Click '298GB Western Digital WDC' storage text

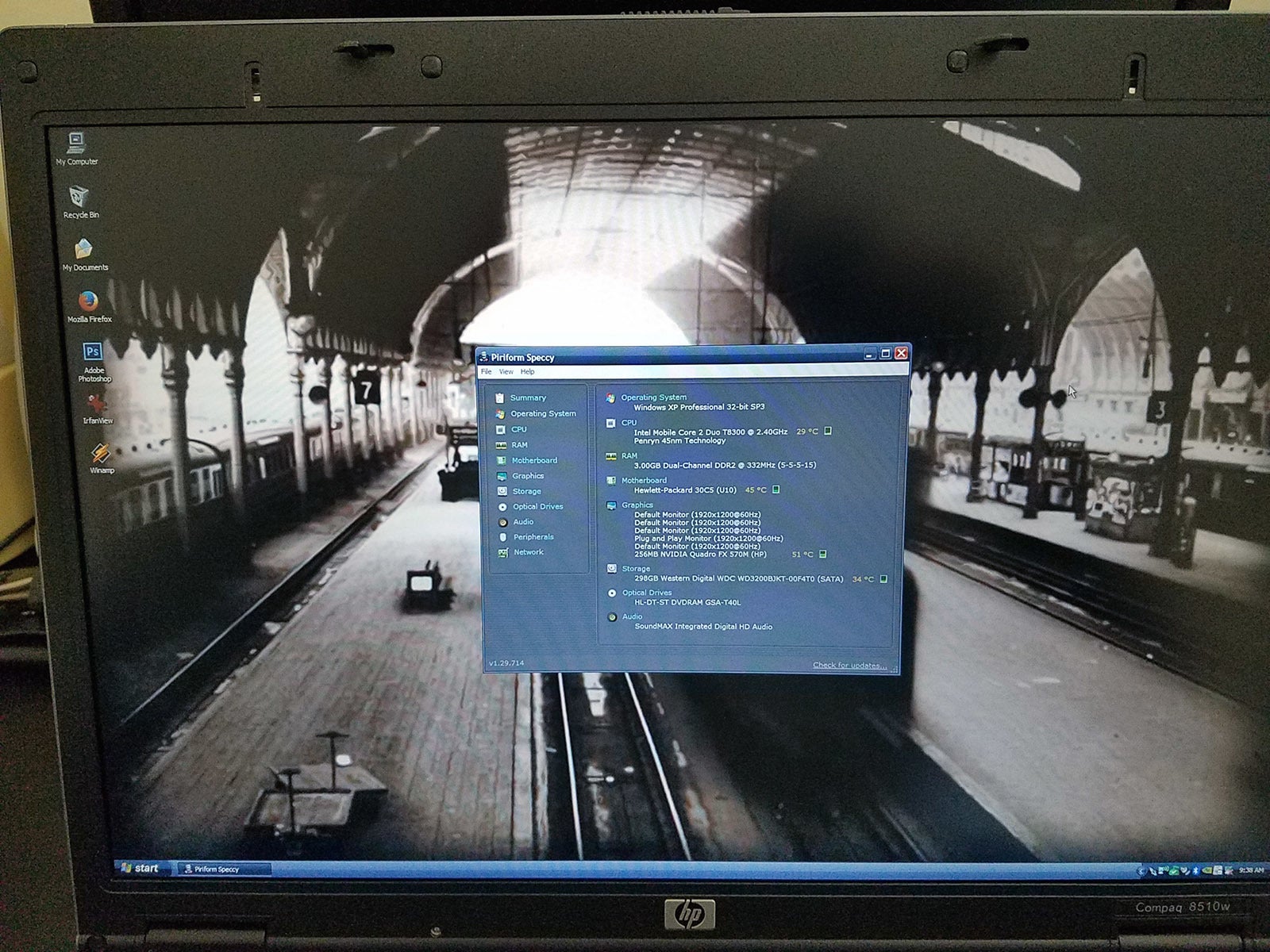739,579
